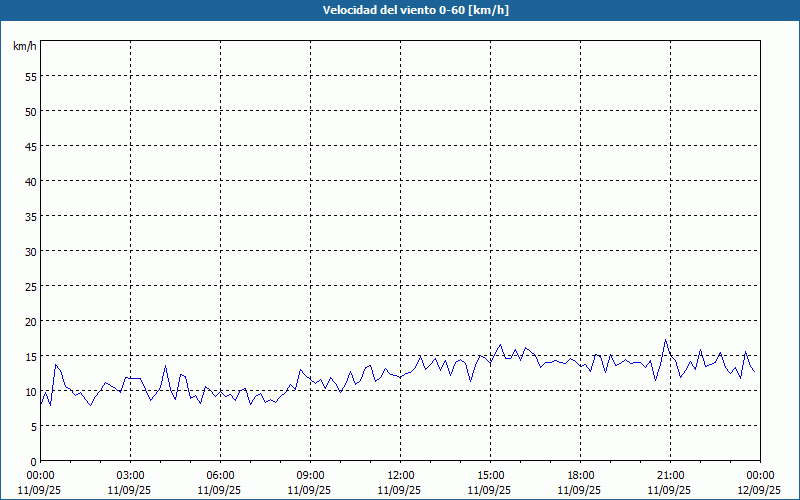Image resolution: width=800 pixels, height=500 pixels.
Task: Select the 12:00 time axis label
Action: [400, 475]
